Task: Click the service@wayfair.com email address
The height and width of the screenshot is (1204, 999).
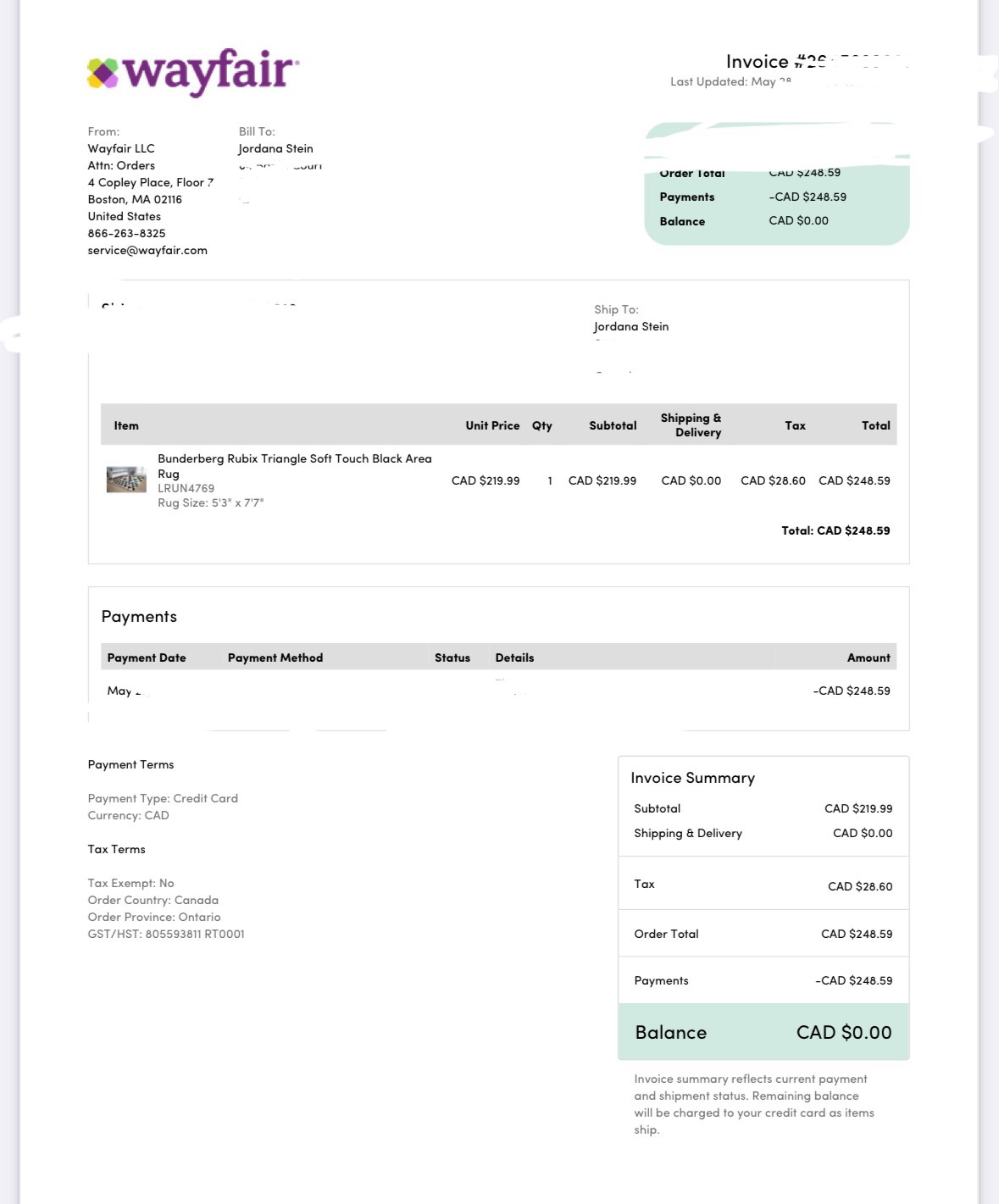Action: coord(147,250)
